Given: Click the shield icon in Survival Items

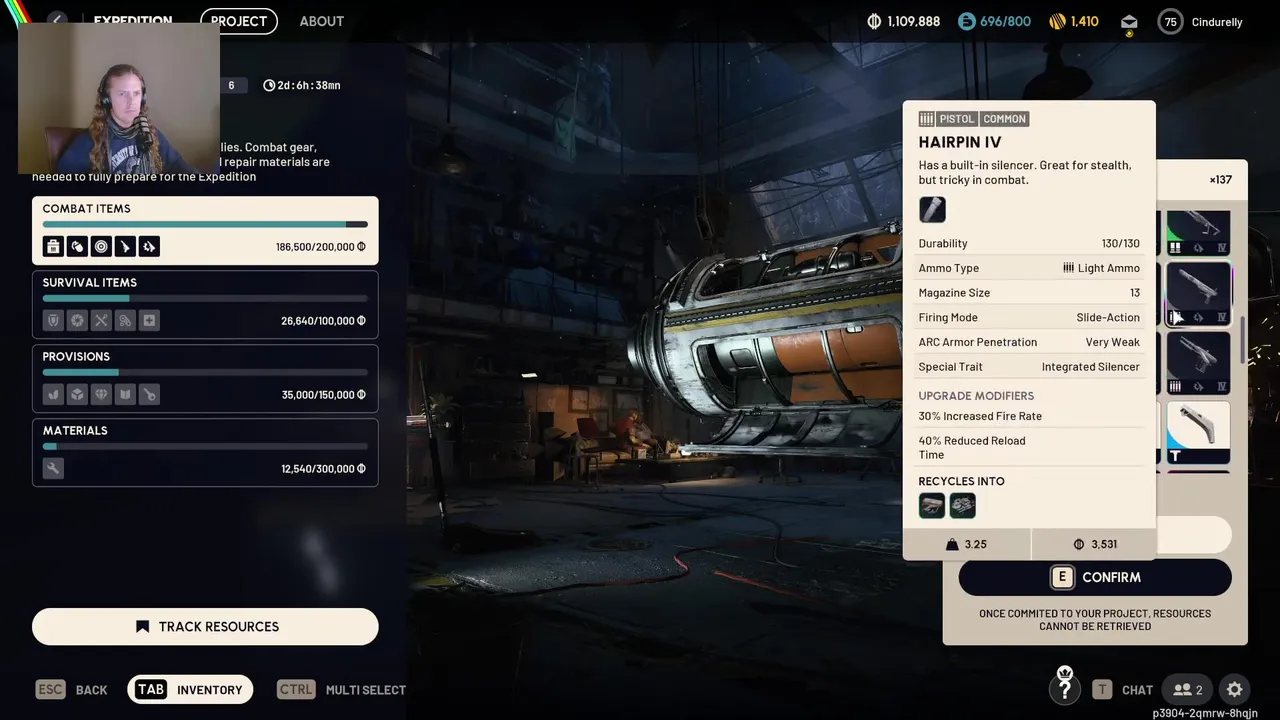Looking at the screenshot, I should pyautogui.click(x=53, y=321).
